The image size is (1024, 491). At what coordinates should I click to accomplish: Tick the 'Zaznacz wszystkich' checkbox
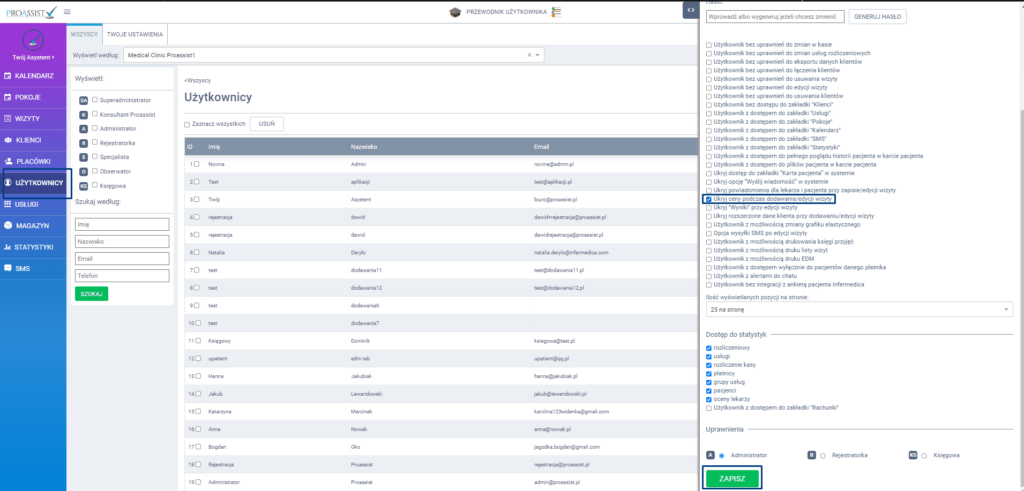pos(187,124)
